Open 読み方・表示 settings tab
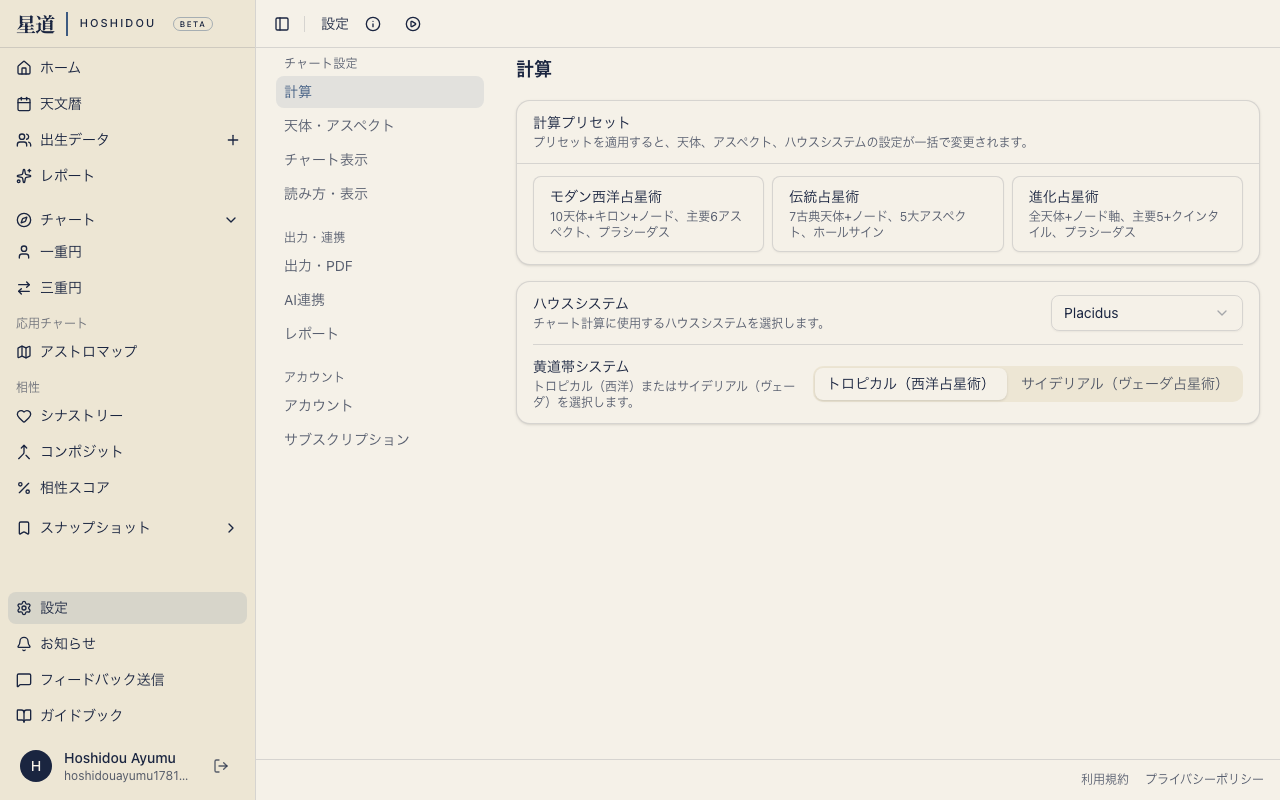The image size is (1280, 800). [x=380, y=194]
